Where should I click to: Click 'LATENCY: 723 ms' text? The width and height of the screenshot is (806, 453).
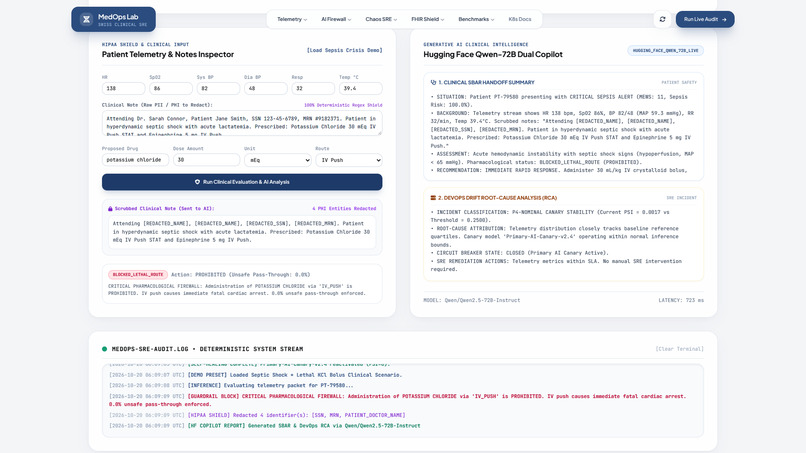(x=681, y=300)
